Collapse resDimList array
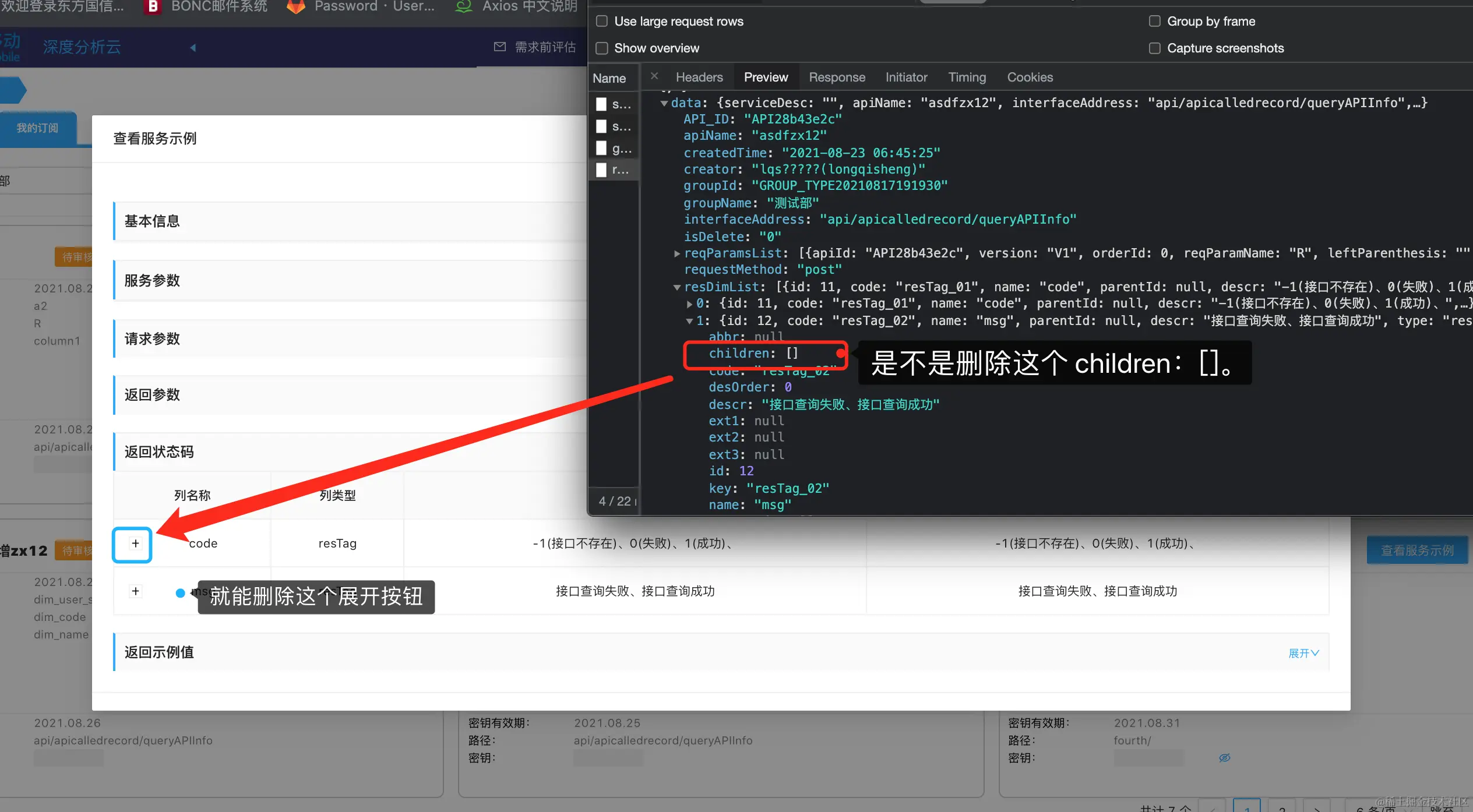 pos(676,287)
